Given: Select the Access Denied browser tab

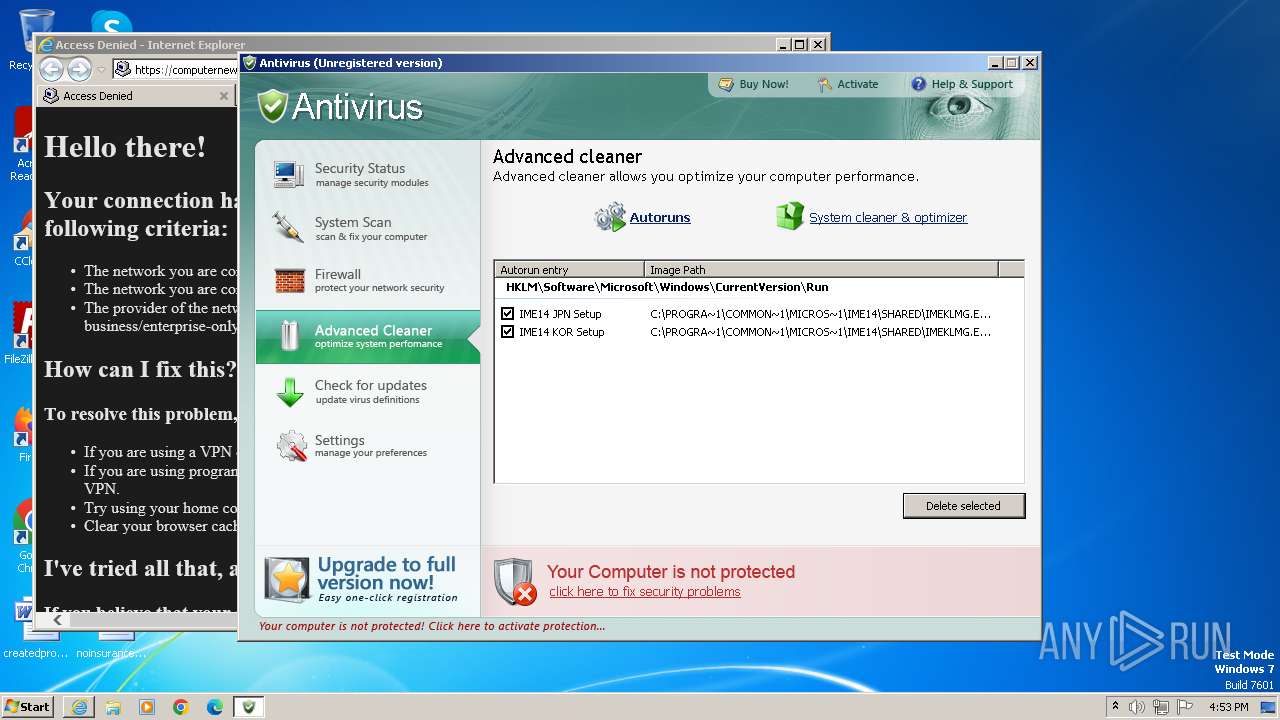Looking at the screenshot, I should (x=135, y=96).
